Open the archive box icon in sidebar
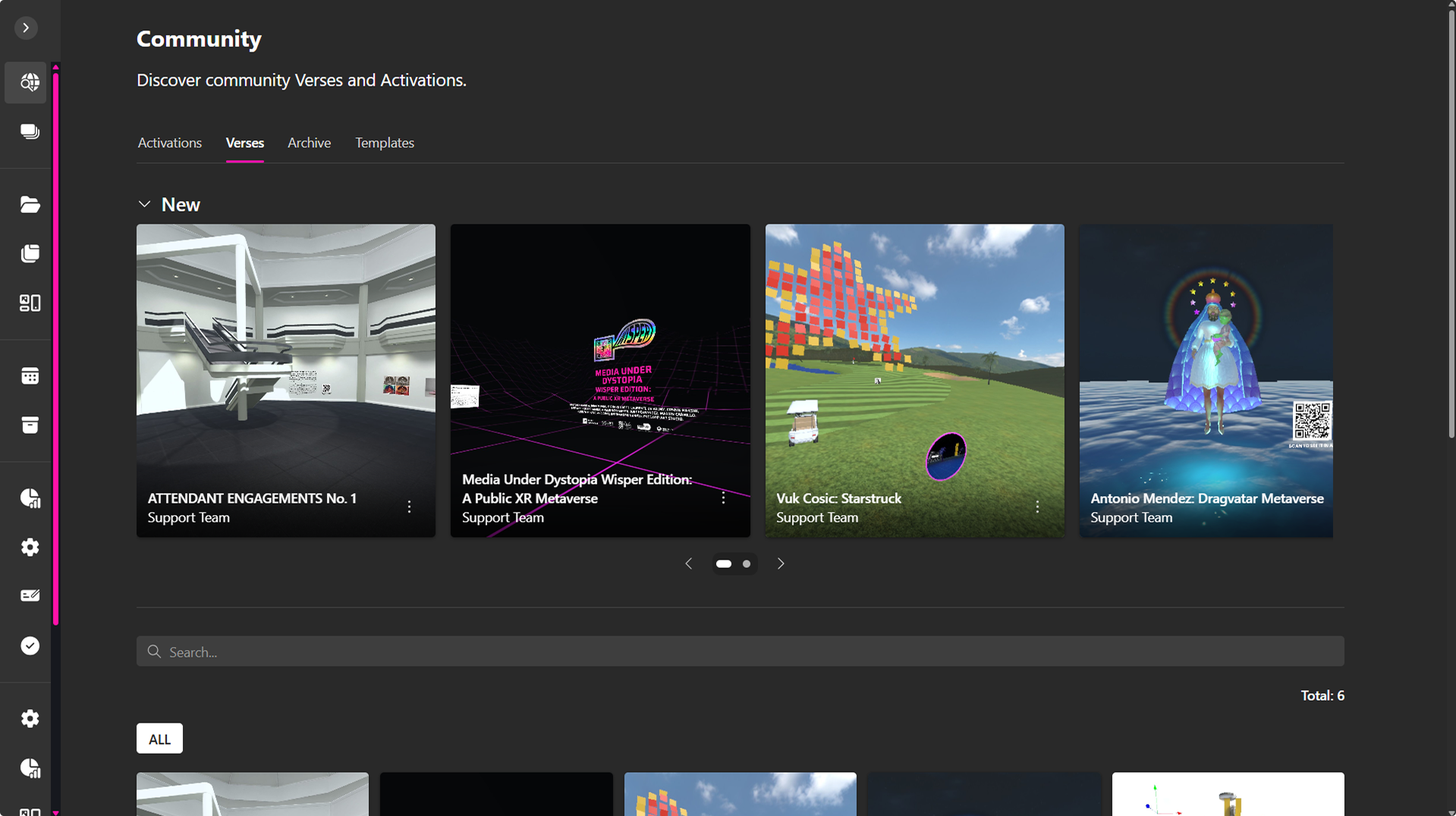The image size is (1456, 816). 29,425
